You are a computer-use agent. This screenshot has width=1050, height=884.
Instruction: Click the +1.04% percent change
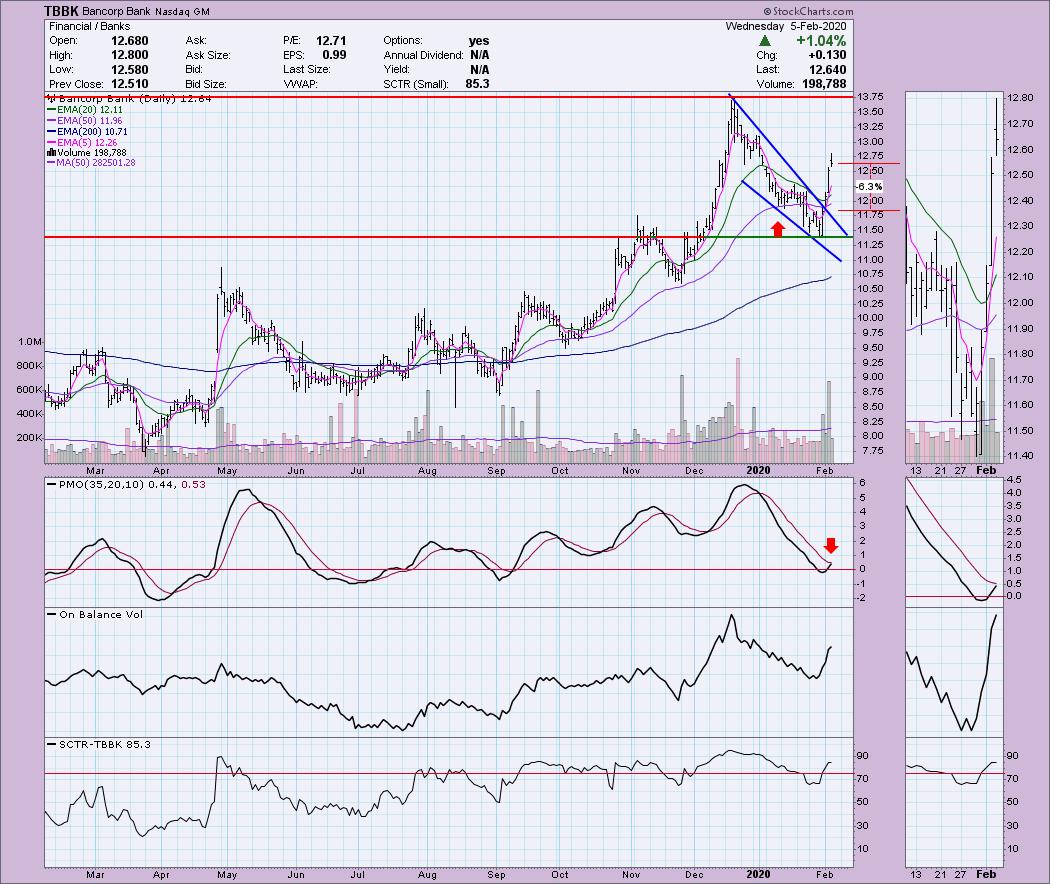(x=821, y=41)
